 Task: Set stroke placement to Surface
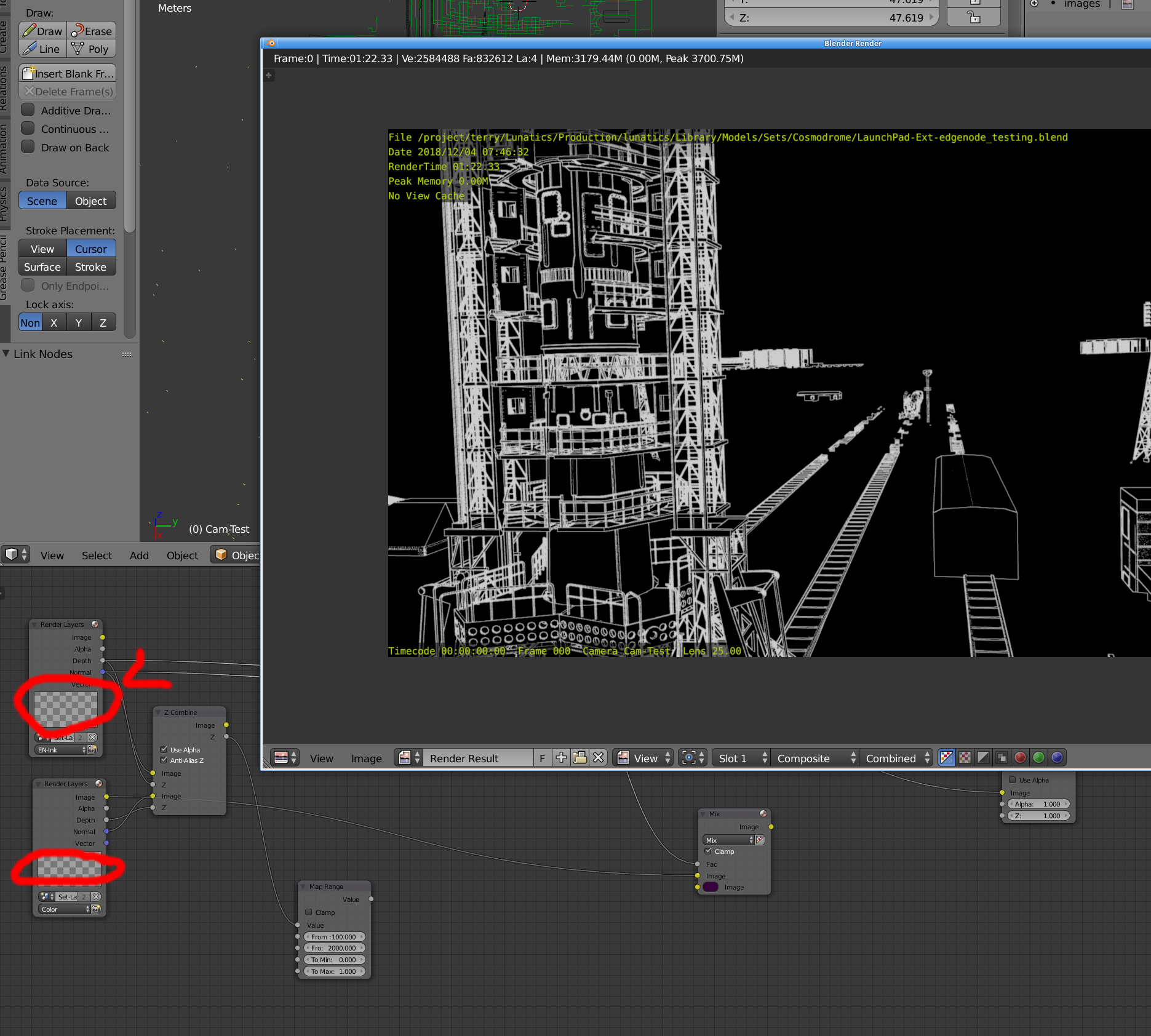click(42, 267)
